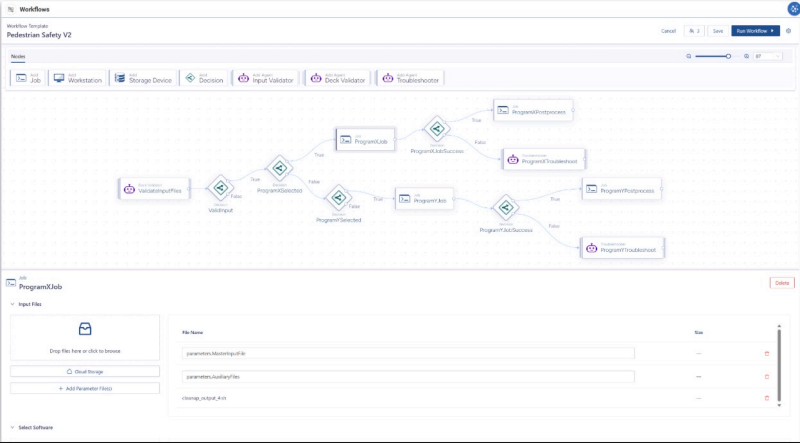Click the Run Workflow button
800x443 pixels.
(755, 31)
